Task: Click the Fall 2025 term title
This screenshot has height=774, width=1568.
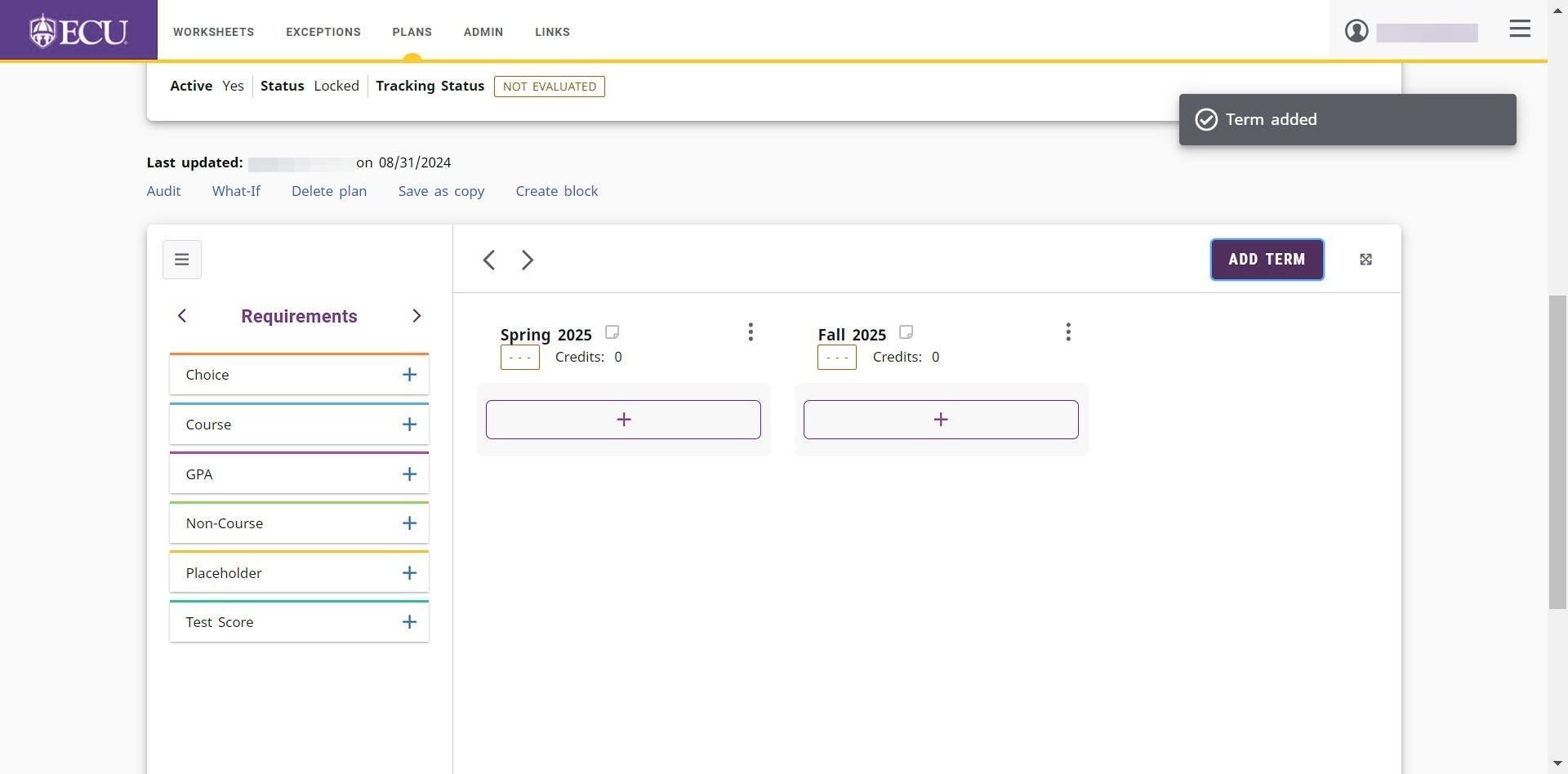Action: (852, 335)
